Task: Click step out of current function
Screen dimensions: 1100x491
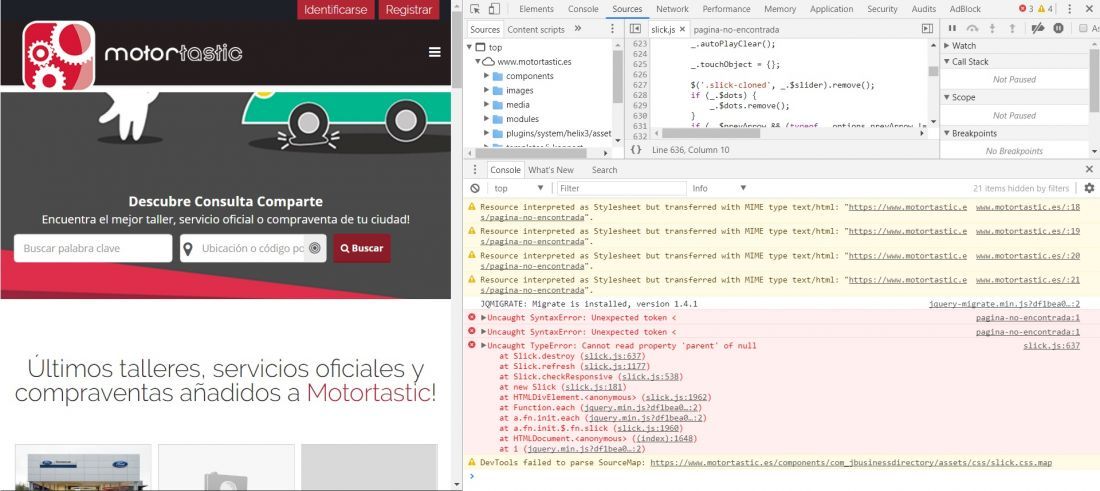Action: click(x=1012, y=28)
